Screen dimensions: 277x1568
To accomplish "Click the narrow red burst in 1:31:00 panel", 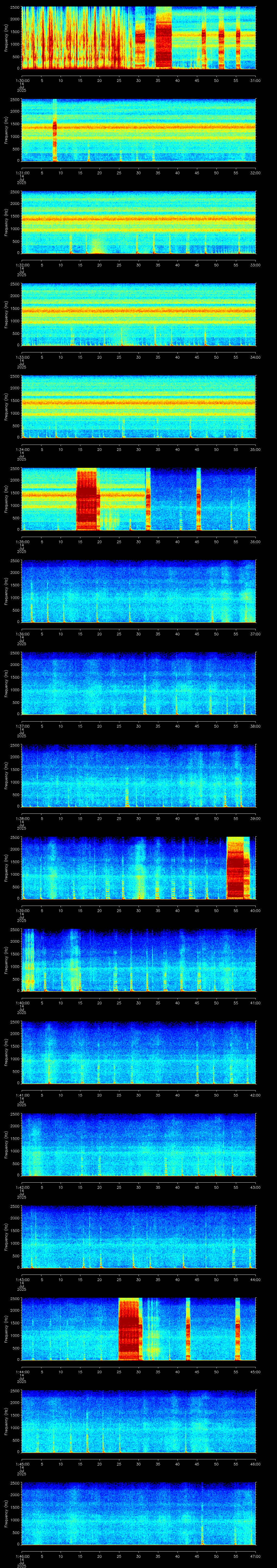I will click(55, 130).
